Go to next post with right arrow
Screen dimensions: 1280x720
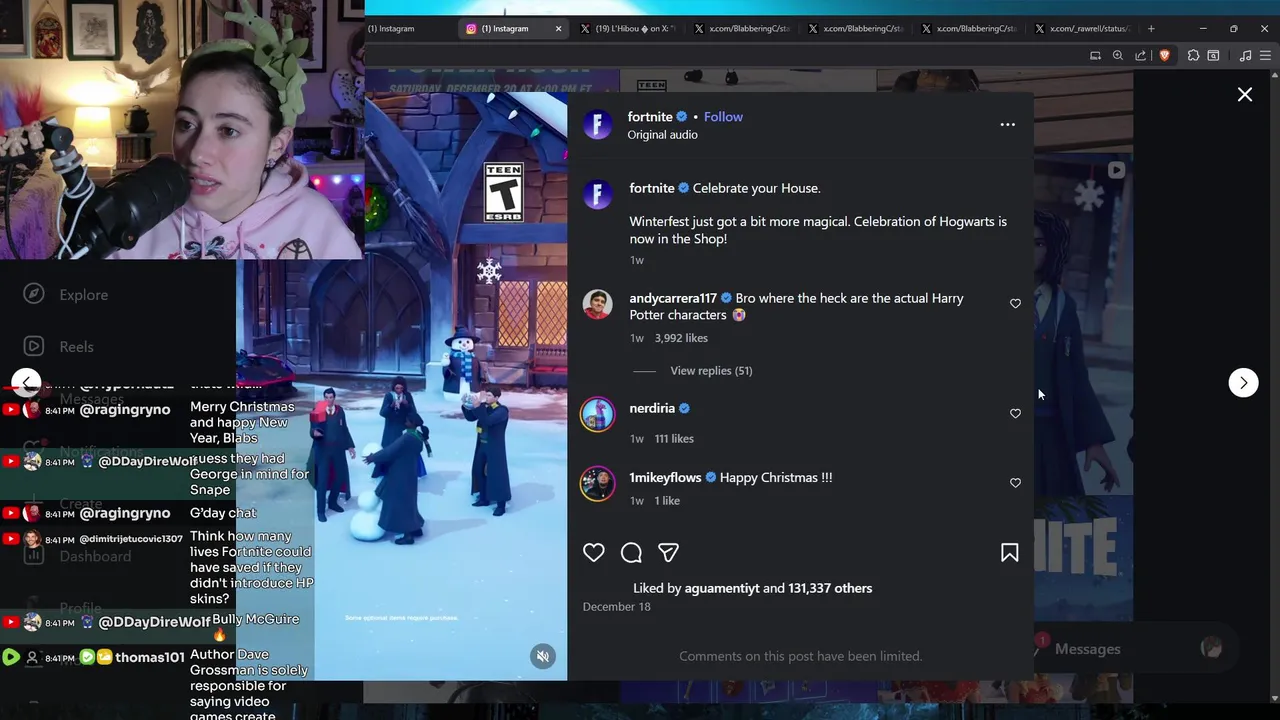(x=1243, y=383)
